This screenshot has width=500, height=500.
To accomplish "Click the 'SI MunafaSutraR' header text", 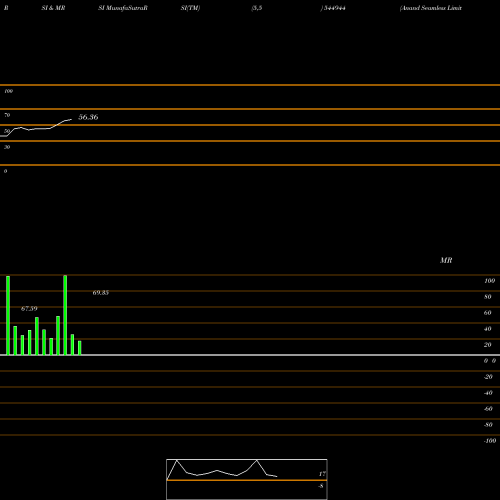I will pyautogui.click(x=123, y=8).
